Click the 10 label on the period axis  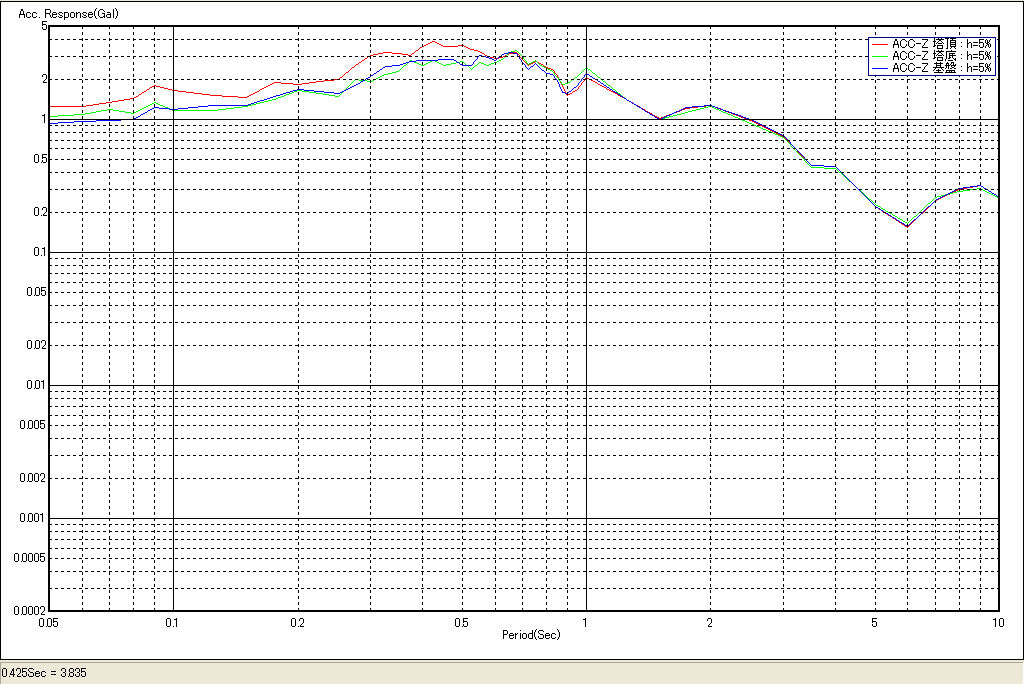[x=997, y=622]
